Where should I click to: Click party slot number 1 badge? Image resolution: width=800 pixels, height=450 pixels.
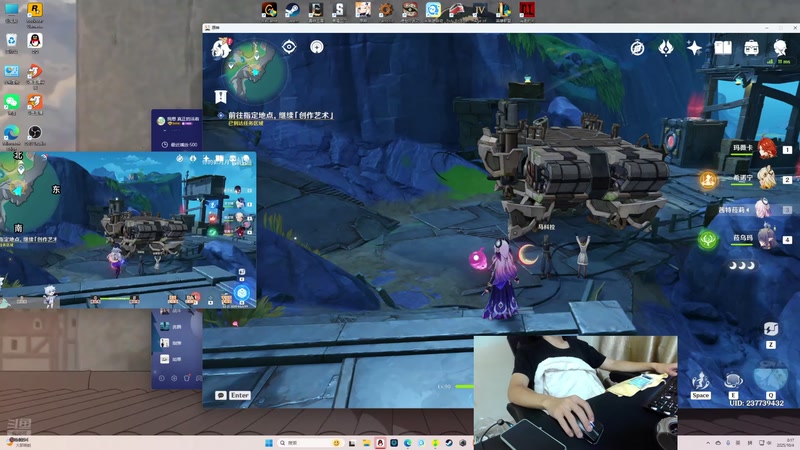(x=787, y=149)
